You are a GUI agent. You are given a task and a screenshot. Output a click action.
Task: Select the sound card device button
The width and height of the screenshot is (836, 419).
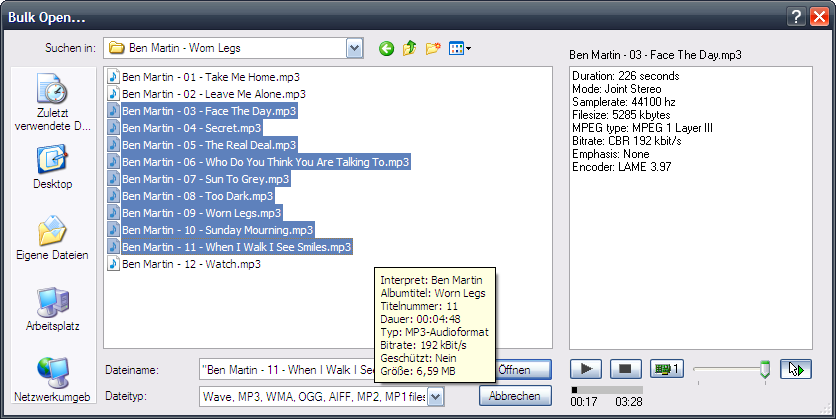coord(666,369)
